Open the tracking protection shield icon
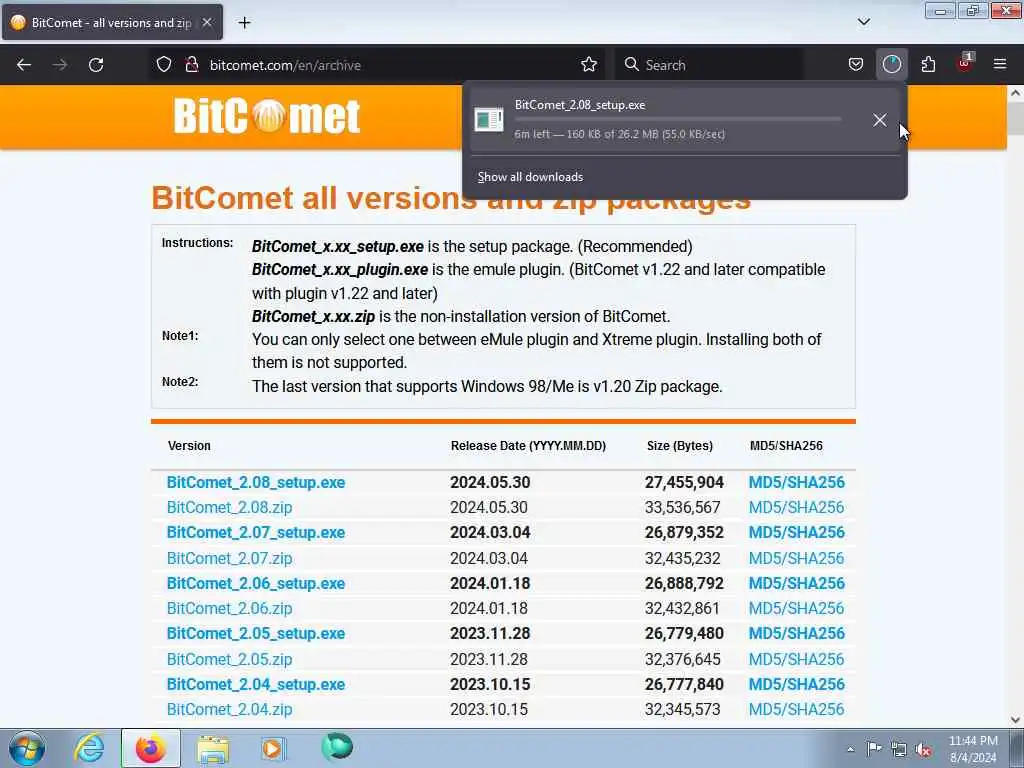This screenshot has width=1024, height=768. 164,65
